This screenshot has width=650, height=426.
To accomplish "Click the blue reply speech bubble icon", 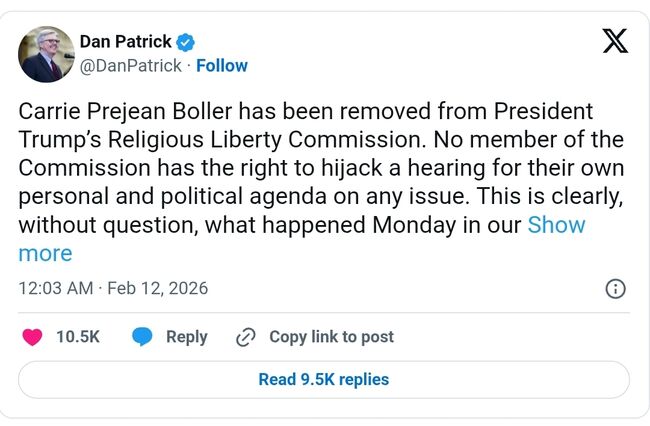I will [x=143, y=337].
